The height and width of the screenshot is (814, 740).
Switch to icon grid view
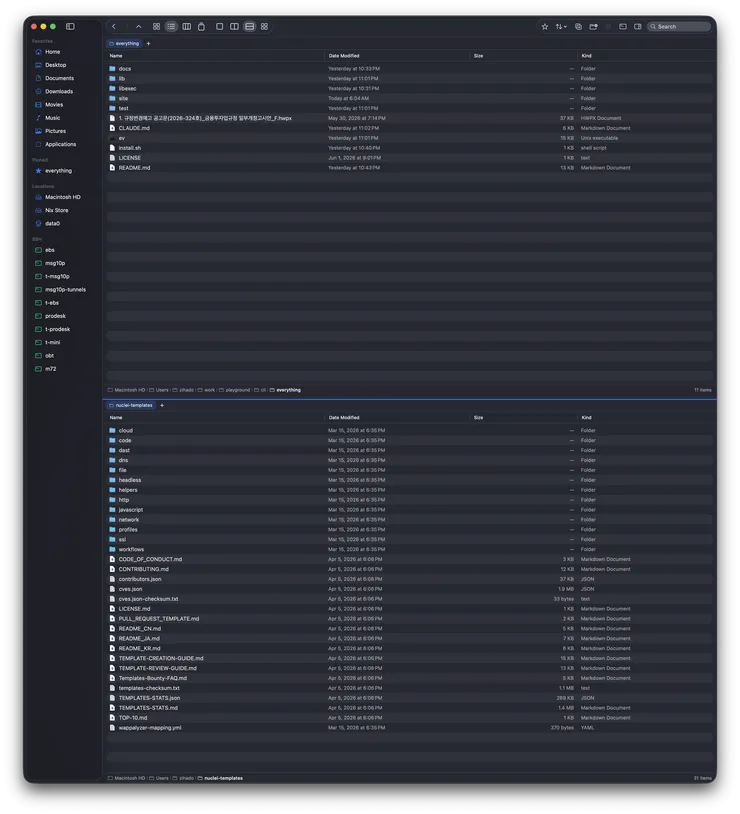(156, 26)
